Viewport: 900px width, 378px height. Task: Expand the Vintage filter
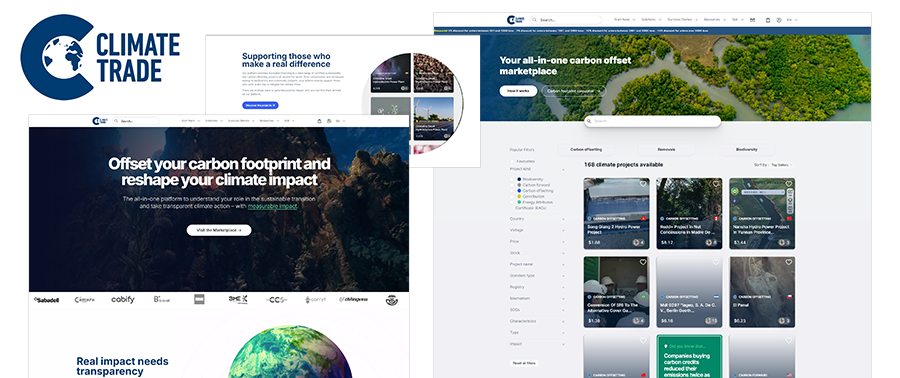point(537,230)
